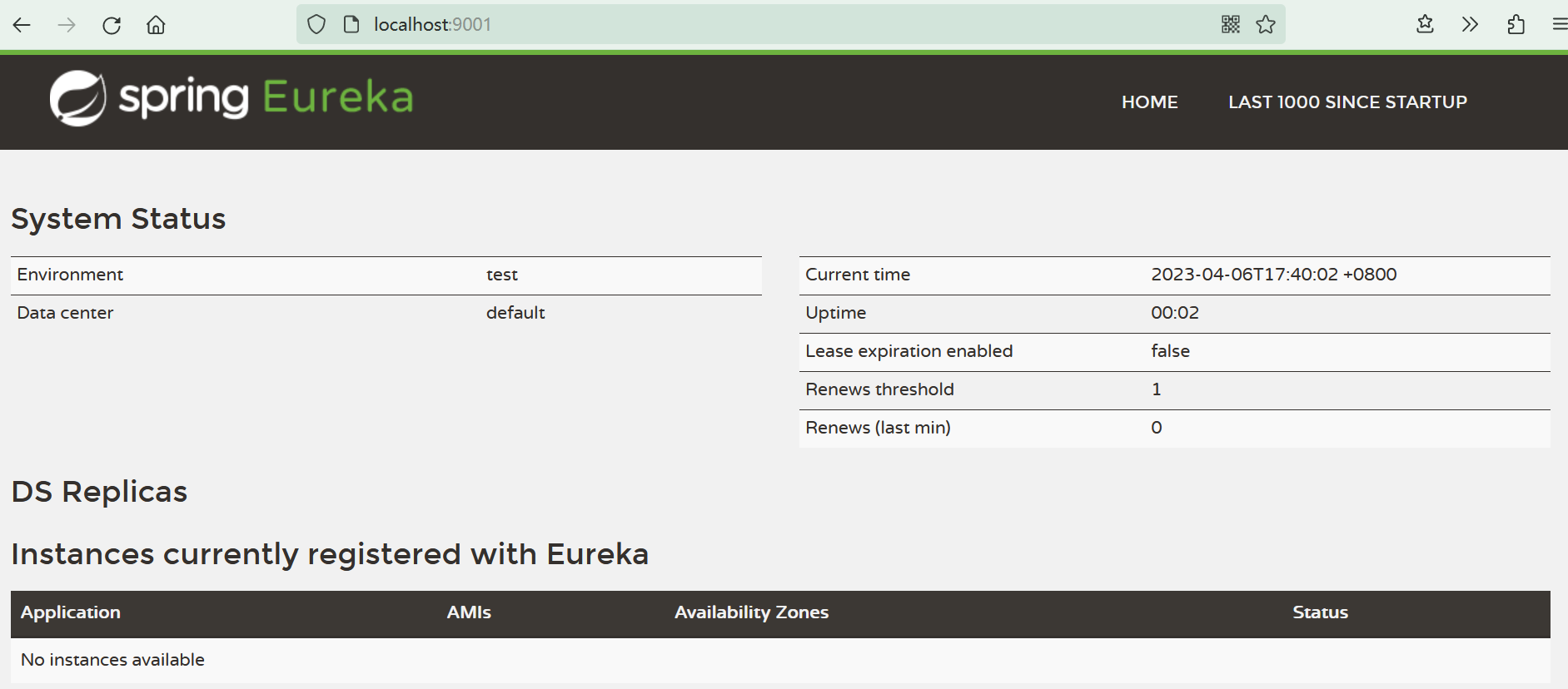Click the Status column header
The width and height of the screenshot is (1568, 689).
pyautogui.click(x=1320, y=612)
